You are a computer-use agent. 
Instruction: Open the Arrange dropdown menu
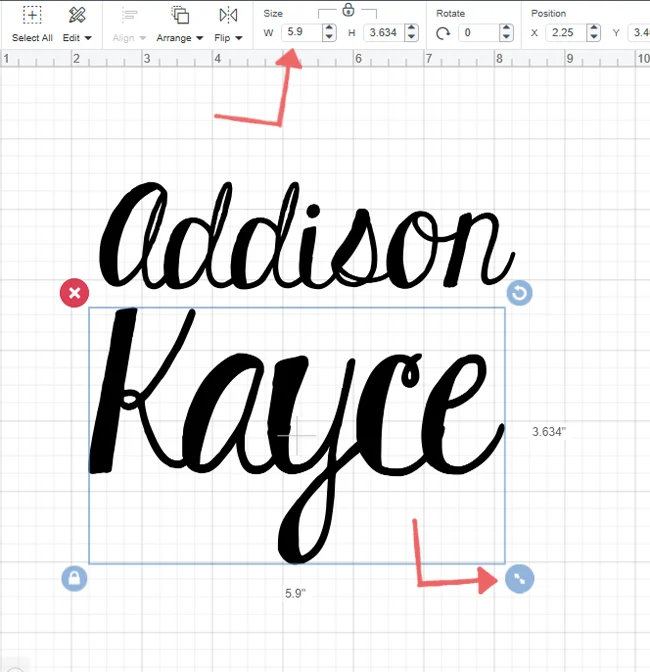[180, 38]
